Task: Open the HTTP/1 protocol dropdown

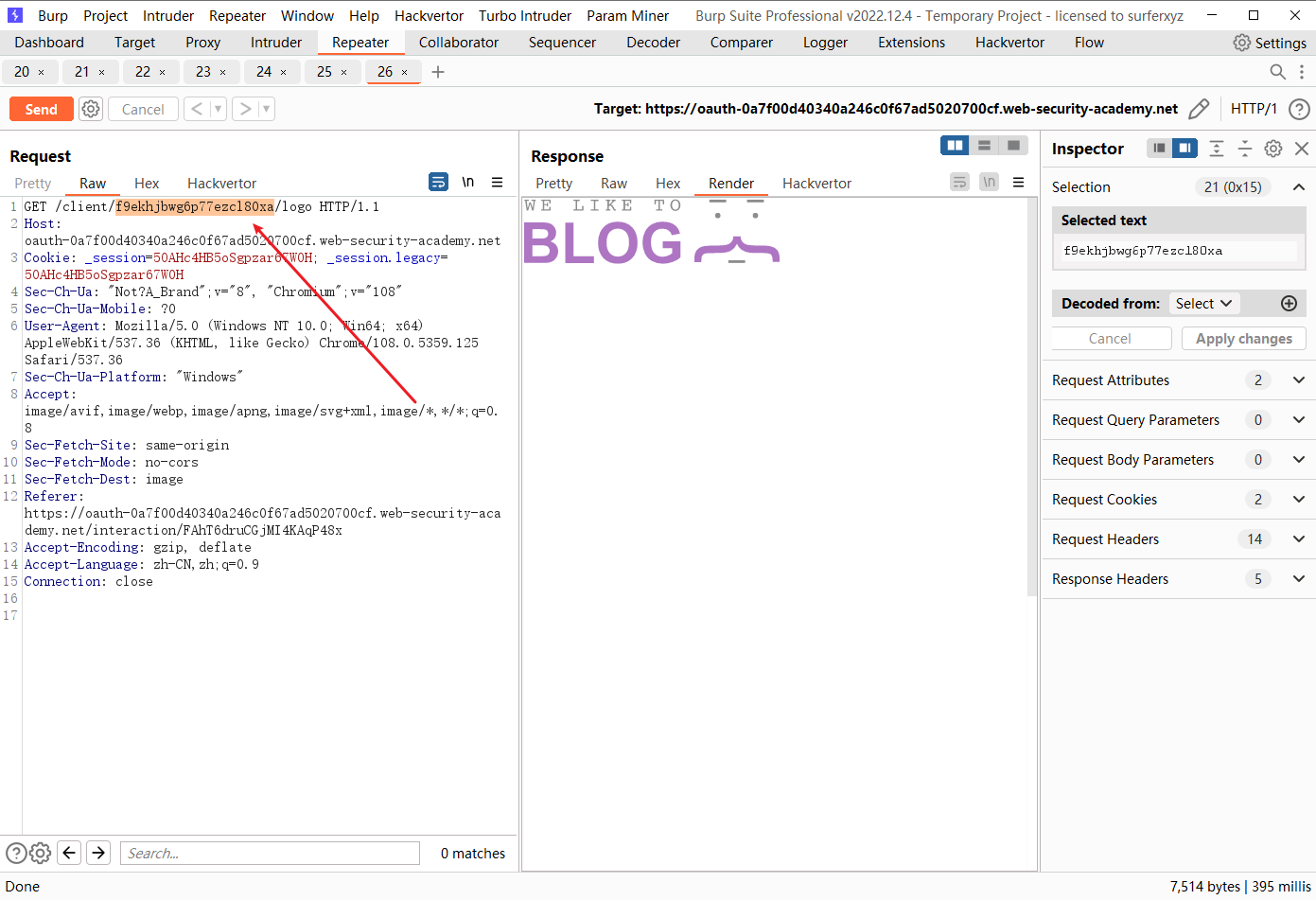Action: pyautogui.click(x=1254, y=108)
